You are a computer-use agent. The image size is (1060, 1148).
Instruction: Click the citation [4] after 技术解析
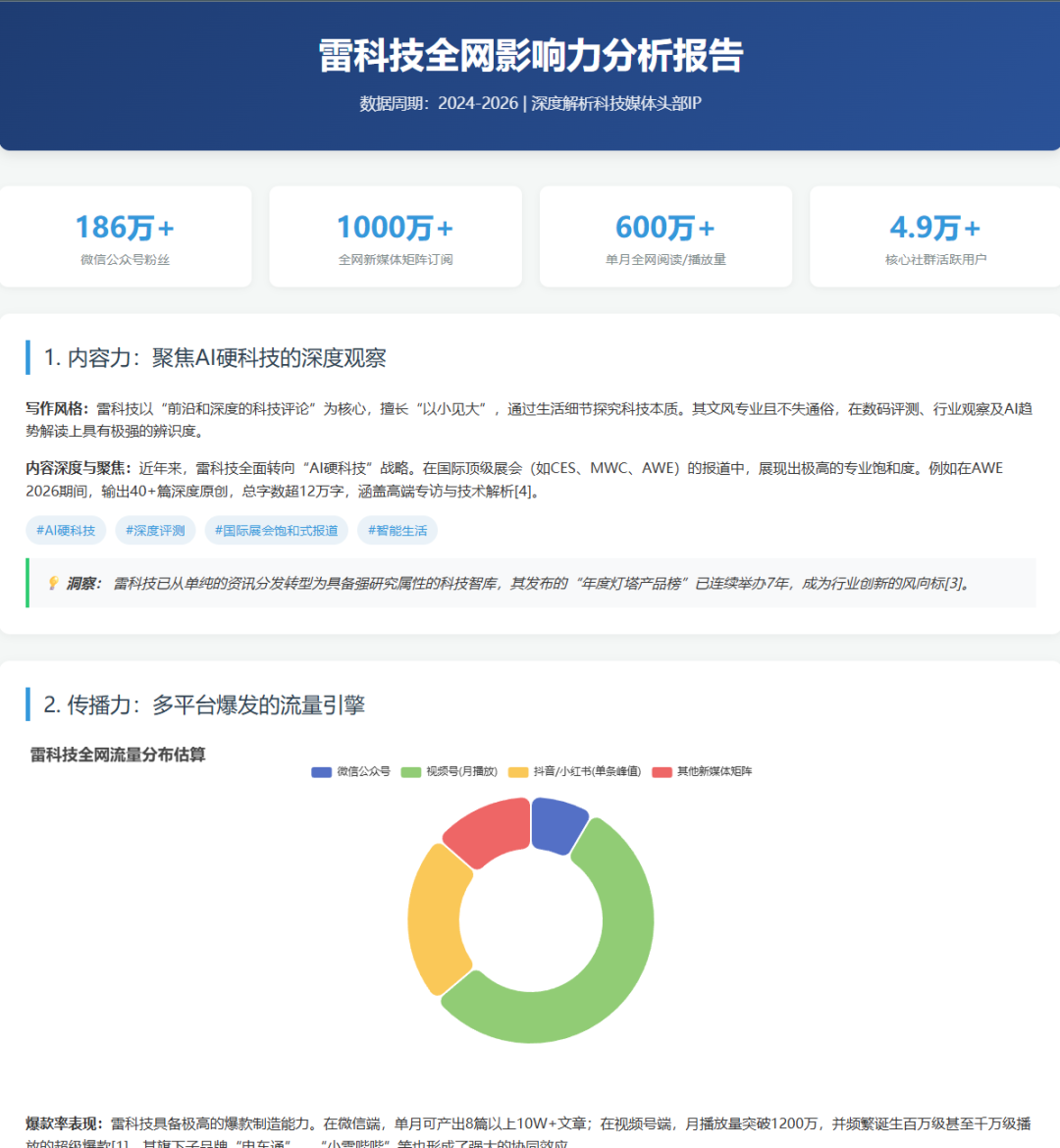523,492
